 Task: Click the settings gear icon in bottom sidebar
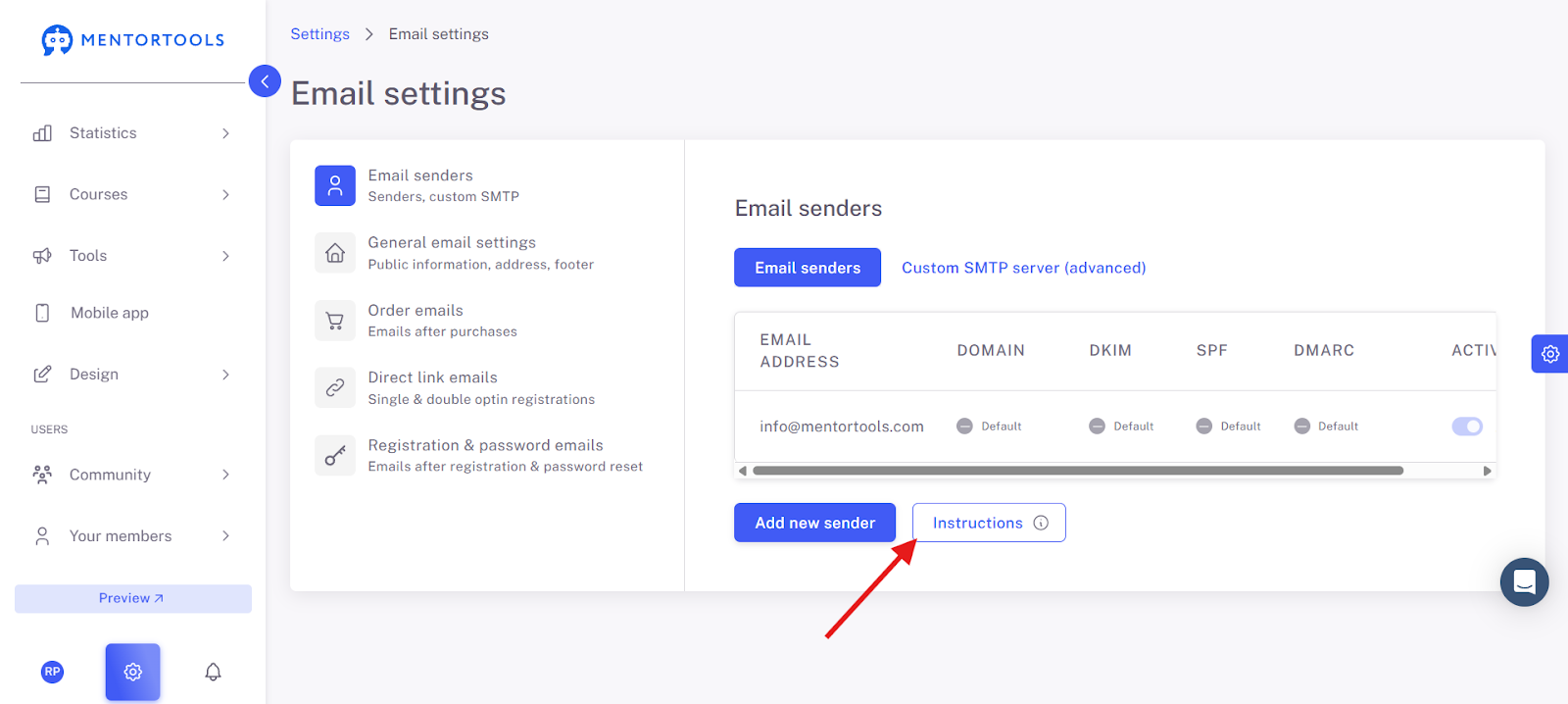[x=132, y=672]
